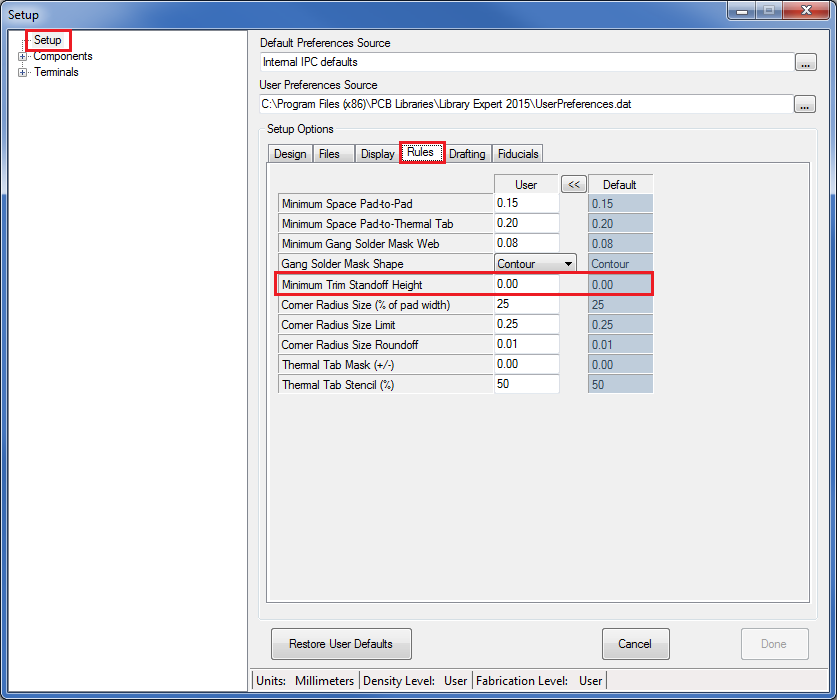The width and height of the screenshot is (837, 700).
Task: Browse for User Preferences Source file
Action: pos(805,105)
